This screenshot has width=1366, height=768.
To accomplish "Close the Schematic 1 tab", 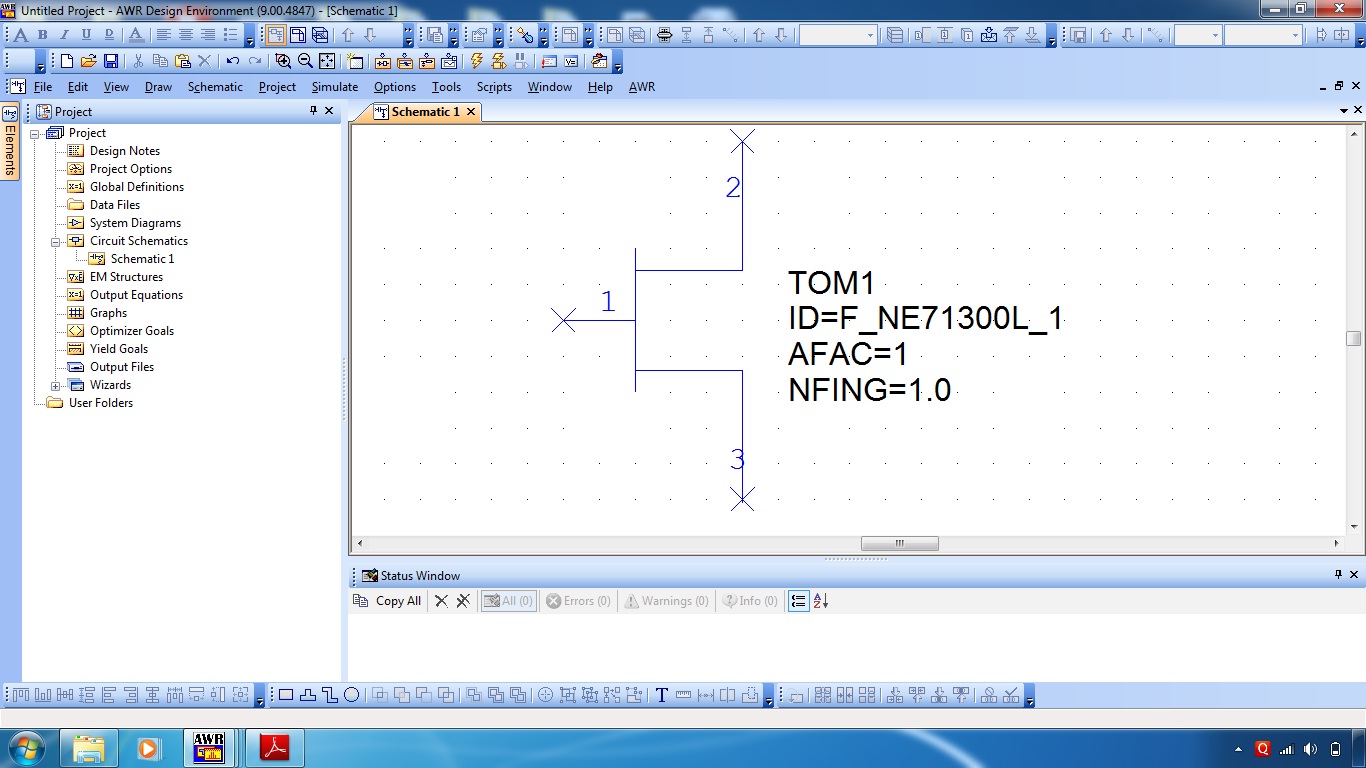I will (470, 112).
